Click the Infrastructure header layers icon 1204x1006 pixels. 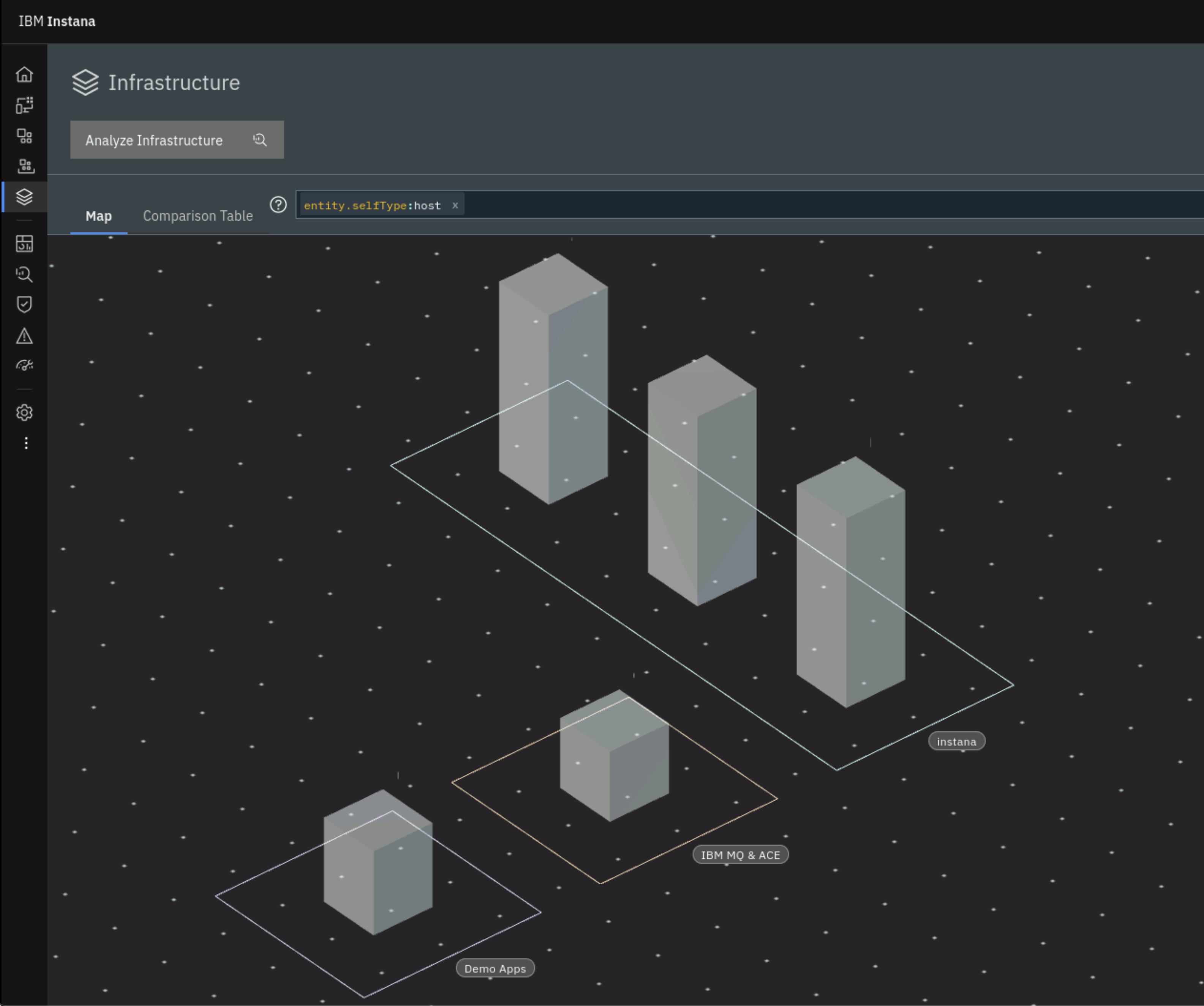[x=85, y=82]
